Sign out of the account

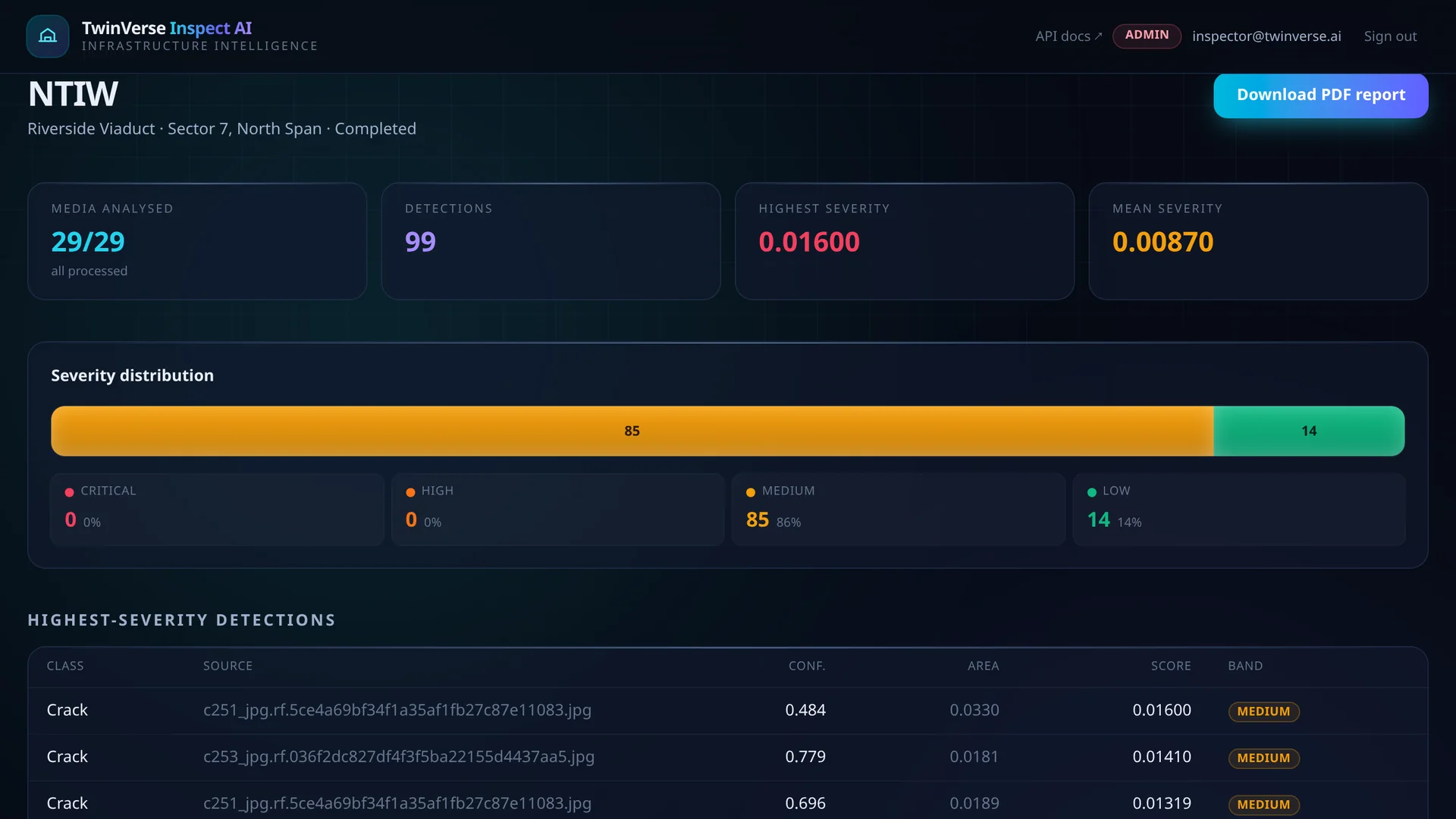coord(1390,36)
